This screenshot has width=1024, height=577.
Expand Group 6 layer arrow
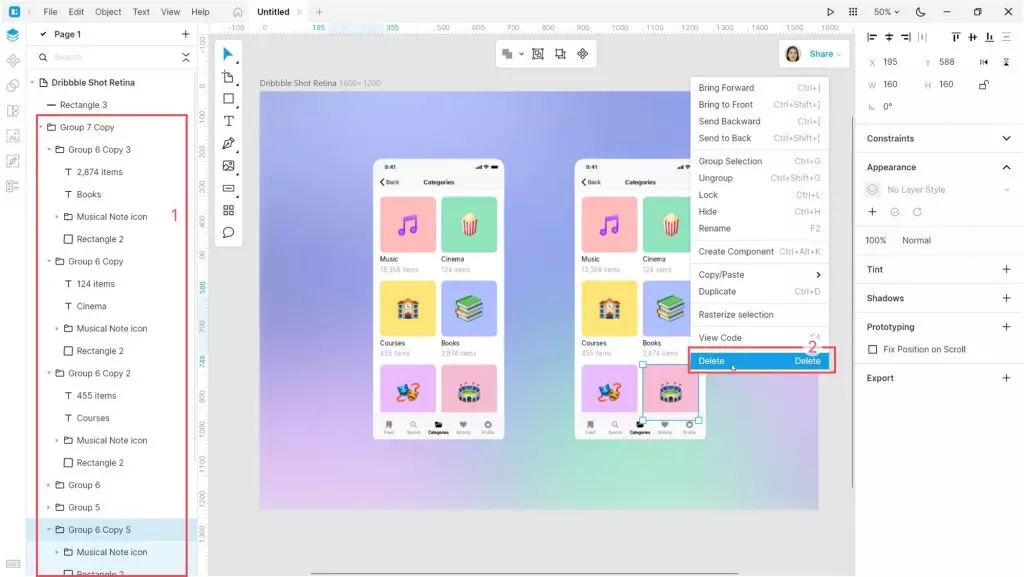(x=49, y=485)
